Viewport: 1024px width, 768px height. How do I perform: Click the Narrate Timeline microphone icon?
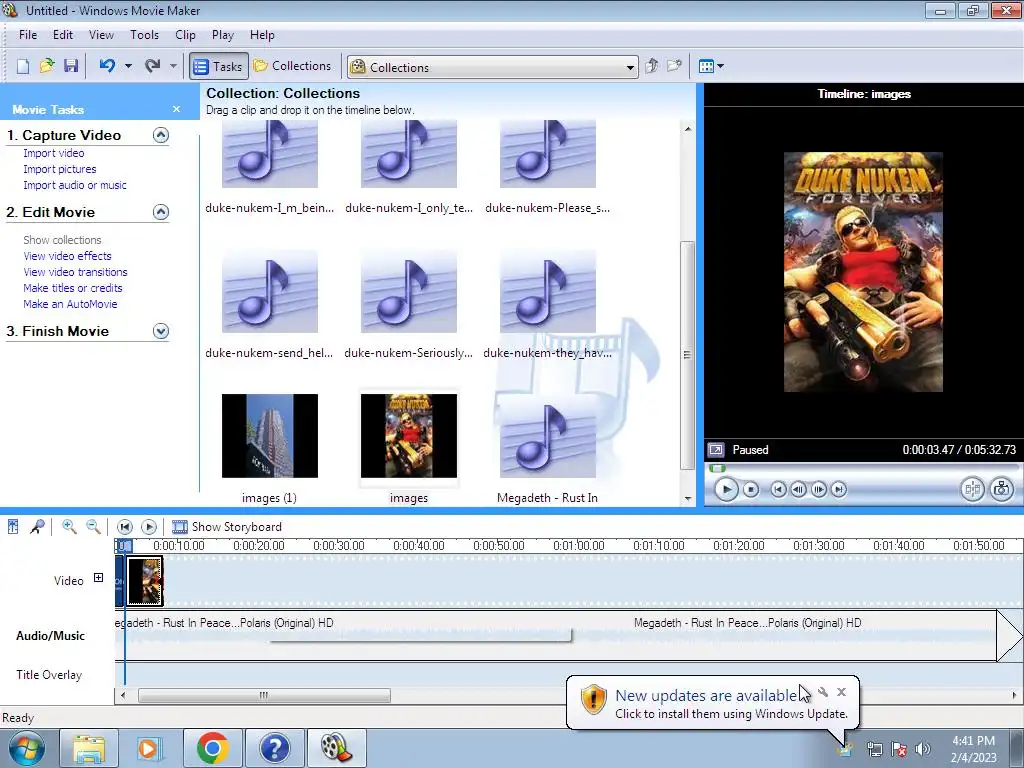[37, 526]
